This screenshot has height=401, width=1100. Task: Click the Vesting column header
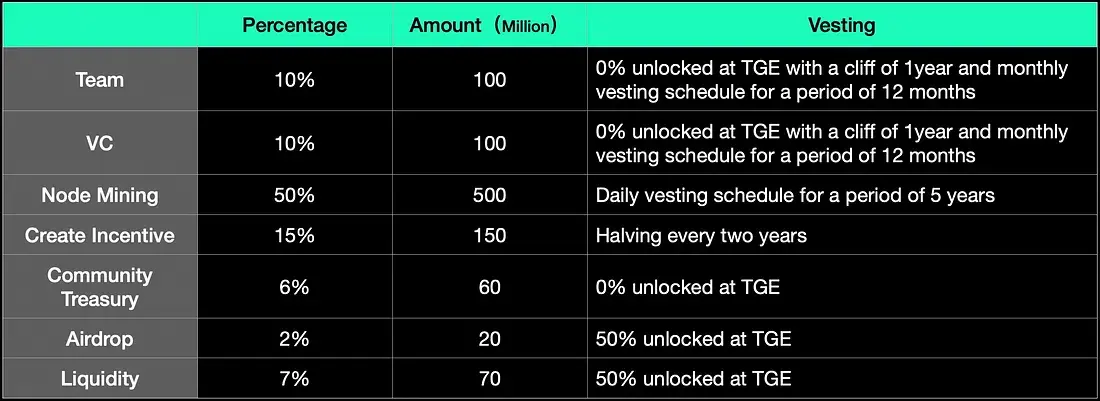coord(840,25)
